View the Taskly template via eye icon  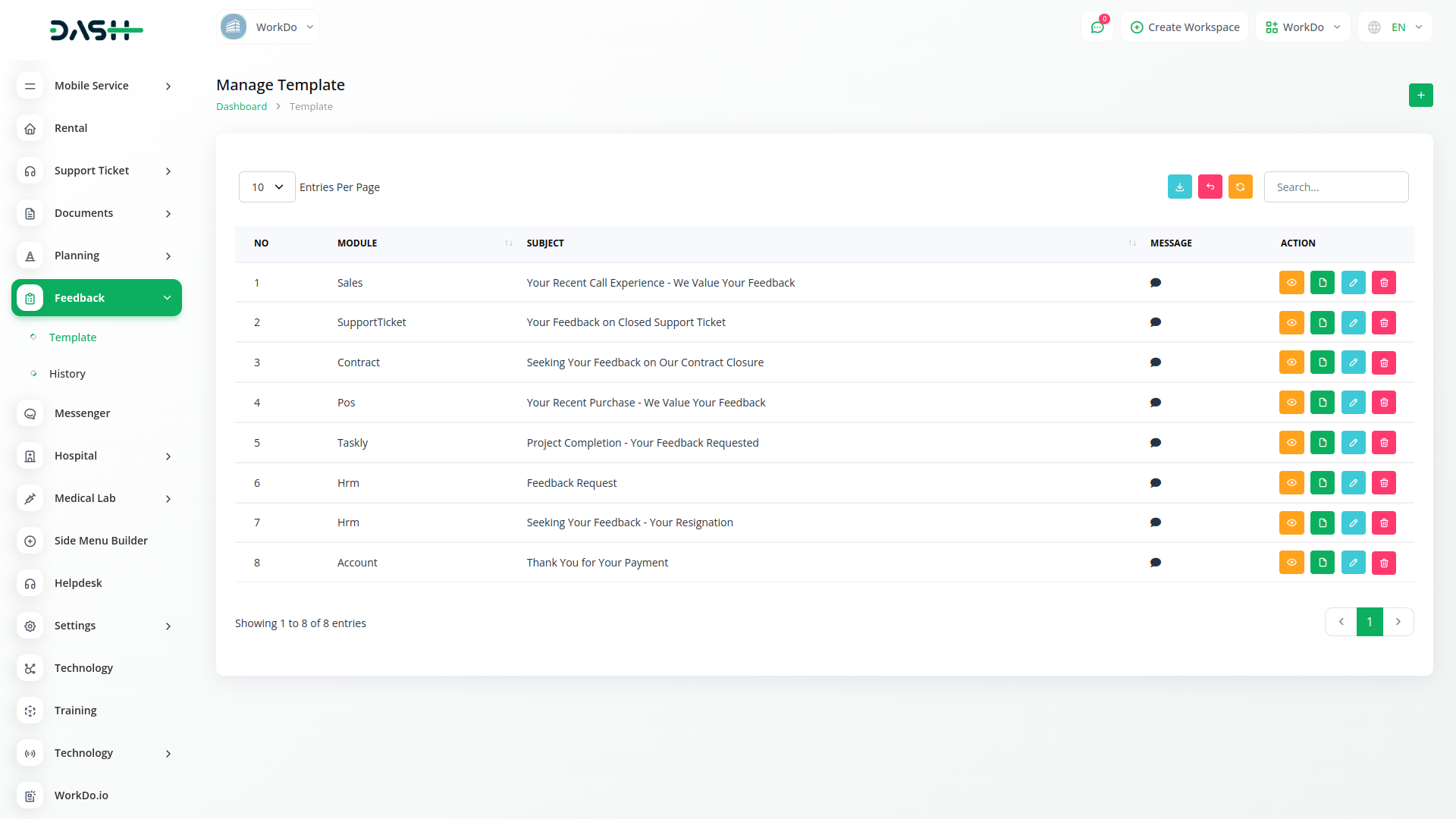[1291, 443]
